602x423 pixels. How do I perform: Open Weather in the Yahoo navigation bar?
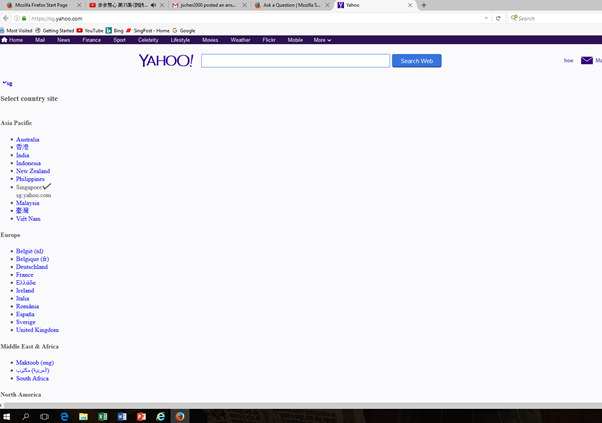[240, 40]
